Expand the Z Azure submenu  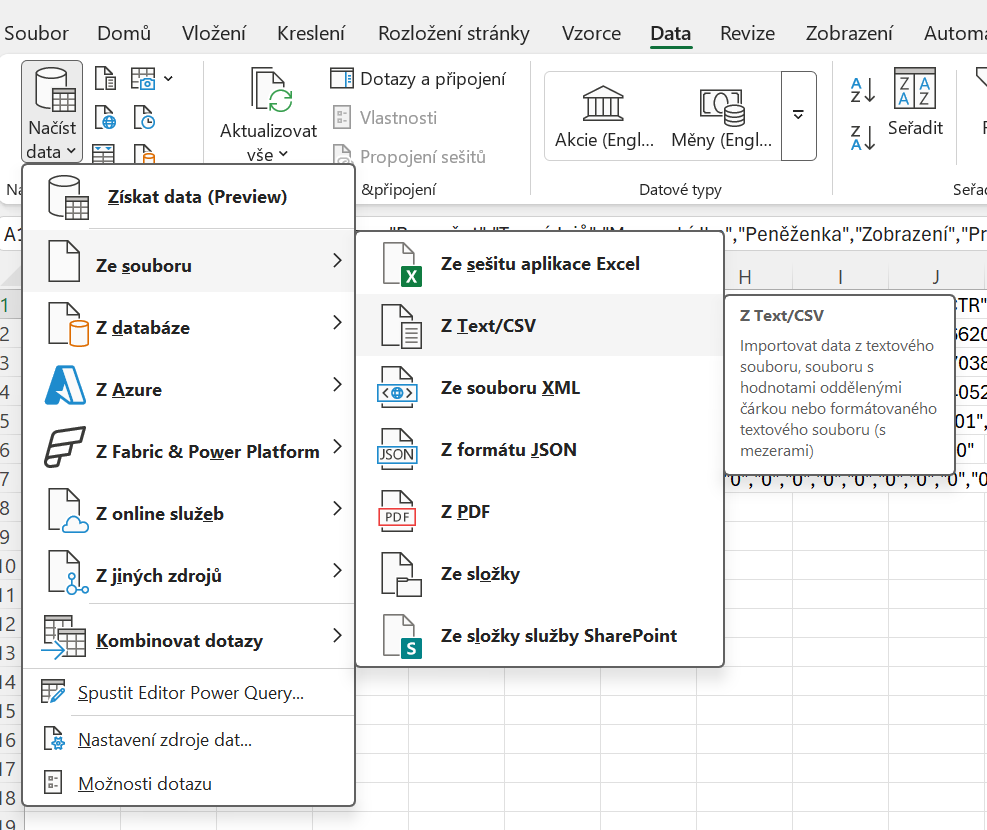(189, 385)
